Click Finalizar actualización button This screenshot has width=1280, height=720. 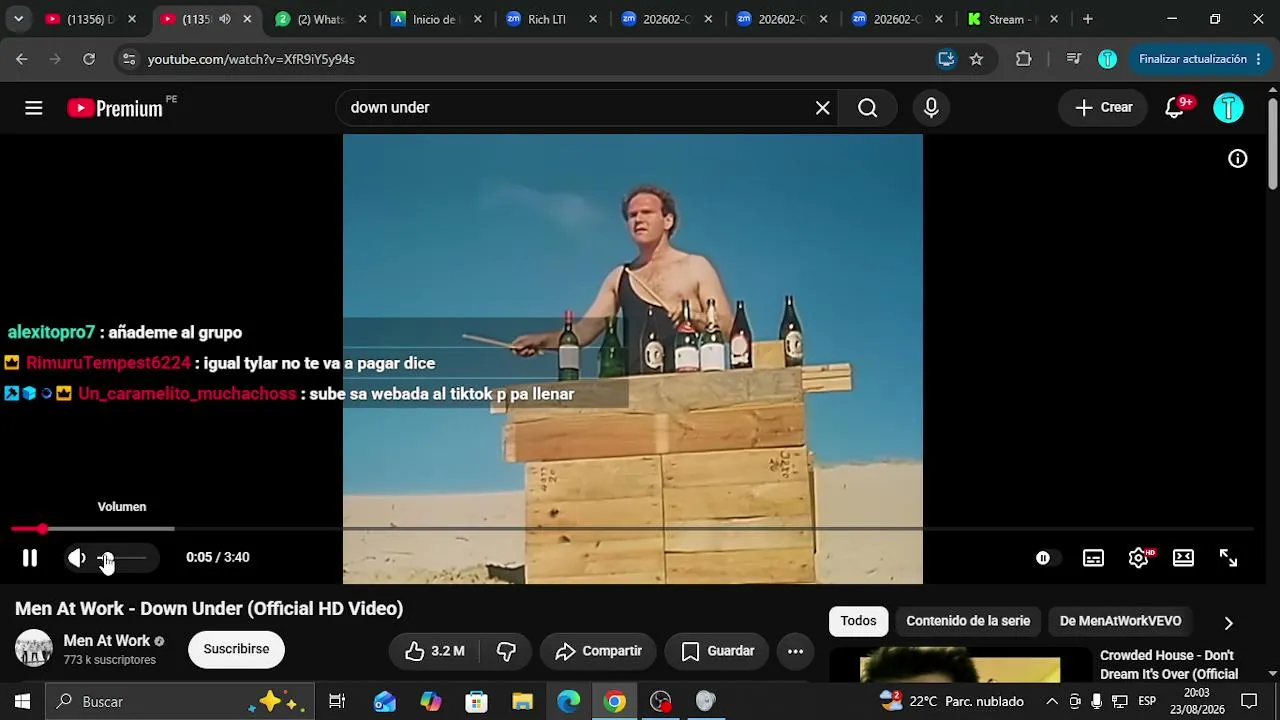point(1193,59)
